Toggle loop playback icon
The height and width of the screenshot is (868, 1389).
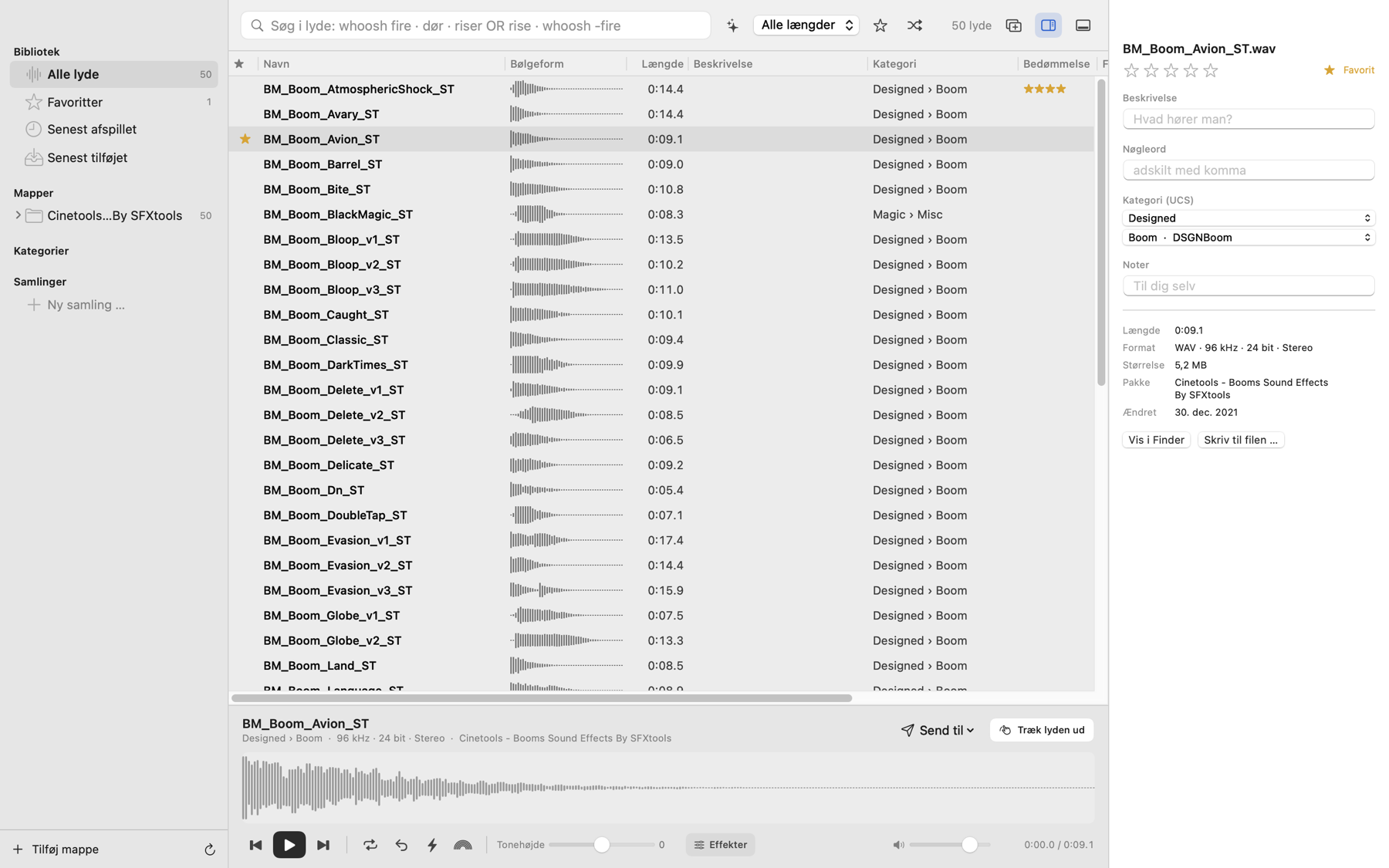point(370,845)
